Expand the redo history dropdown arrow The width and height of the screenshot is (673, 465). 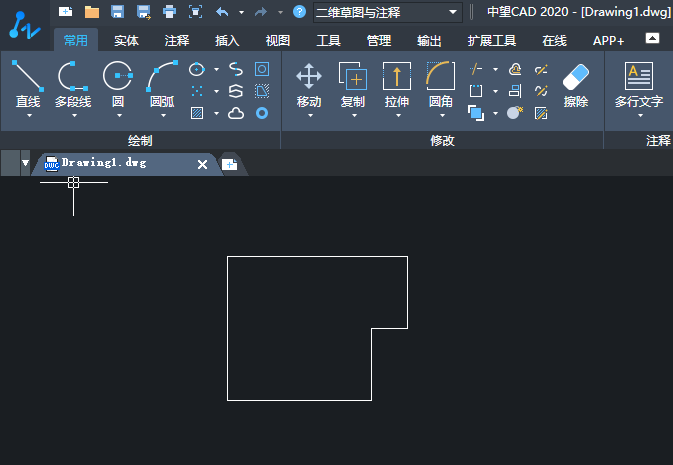[280, 12]
